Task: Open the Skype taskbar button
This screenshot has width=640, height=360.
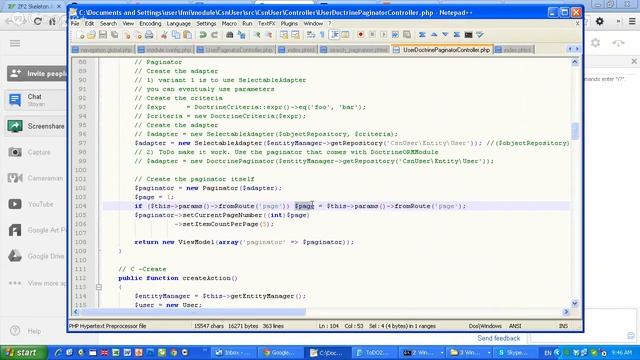Action: pyautogui.click(x=513, y=353)
